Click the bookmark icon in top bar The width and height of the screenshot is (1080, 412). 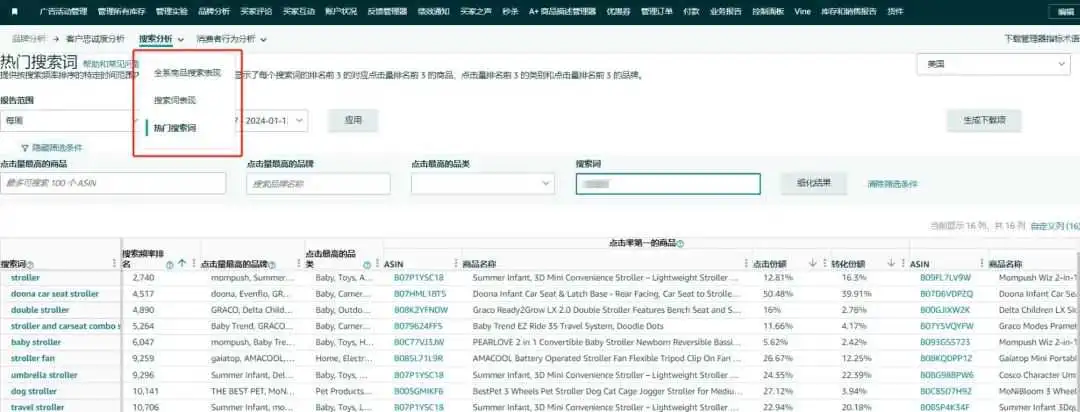coord(15,12)
